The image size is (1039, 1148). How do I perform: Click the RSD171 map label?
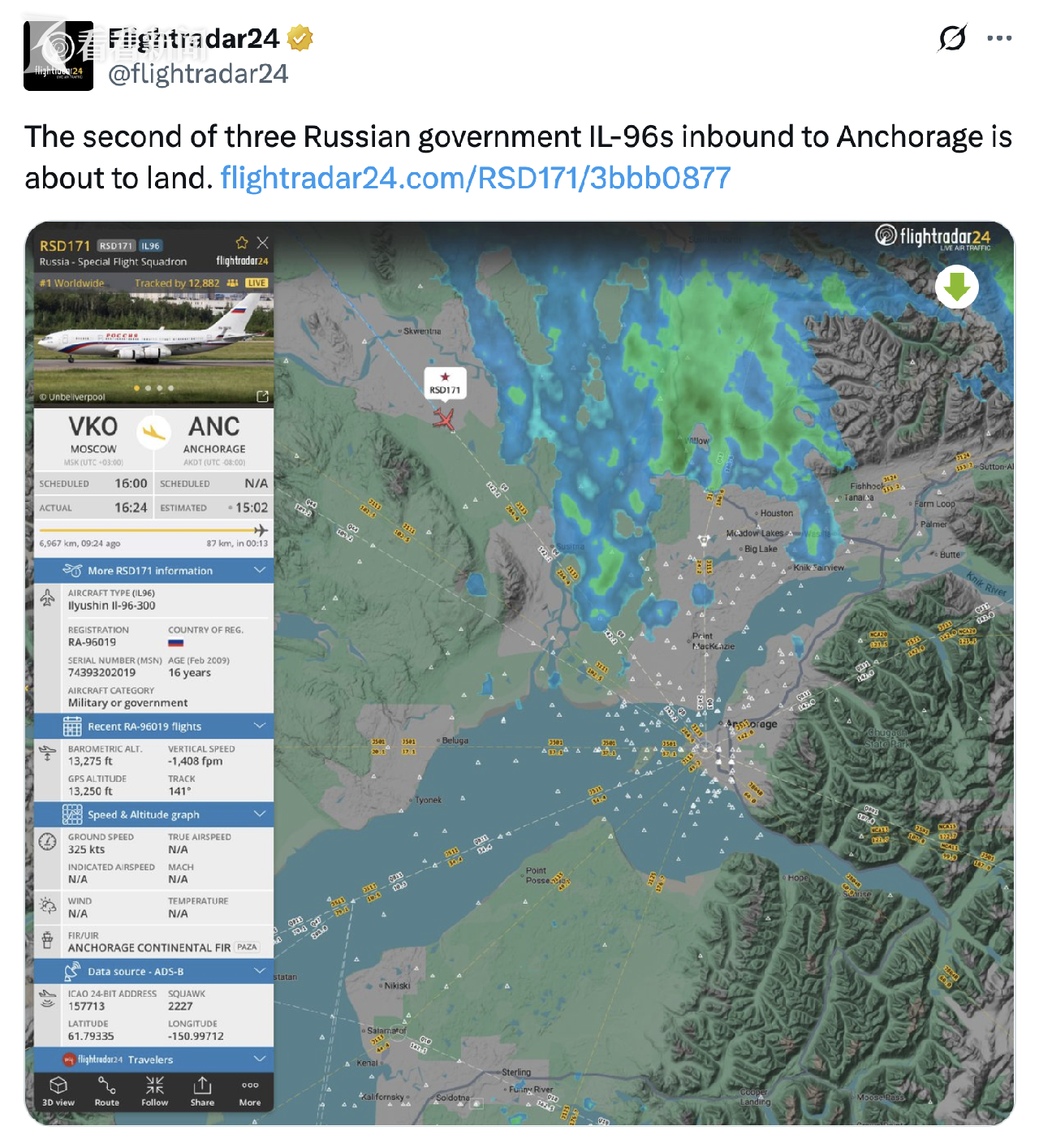pyautogui.click(x=445, y=383)
